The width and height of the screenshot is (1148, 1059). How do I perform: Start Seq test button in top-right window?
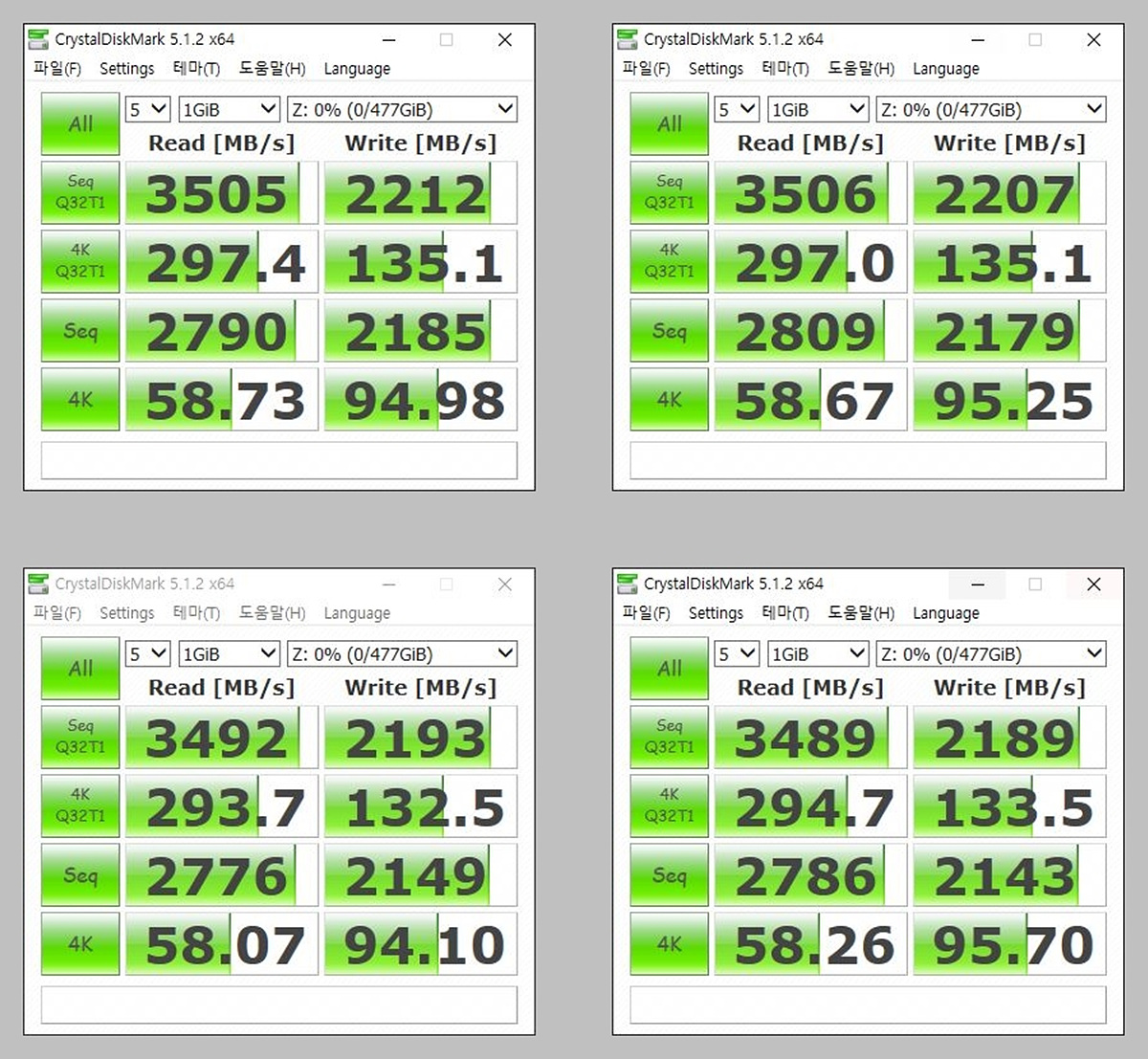(x=670, y=330)
